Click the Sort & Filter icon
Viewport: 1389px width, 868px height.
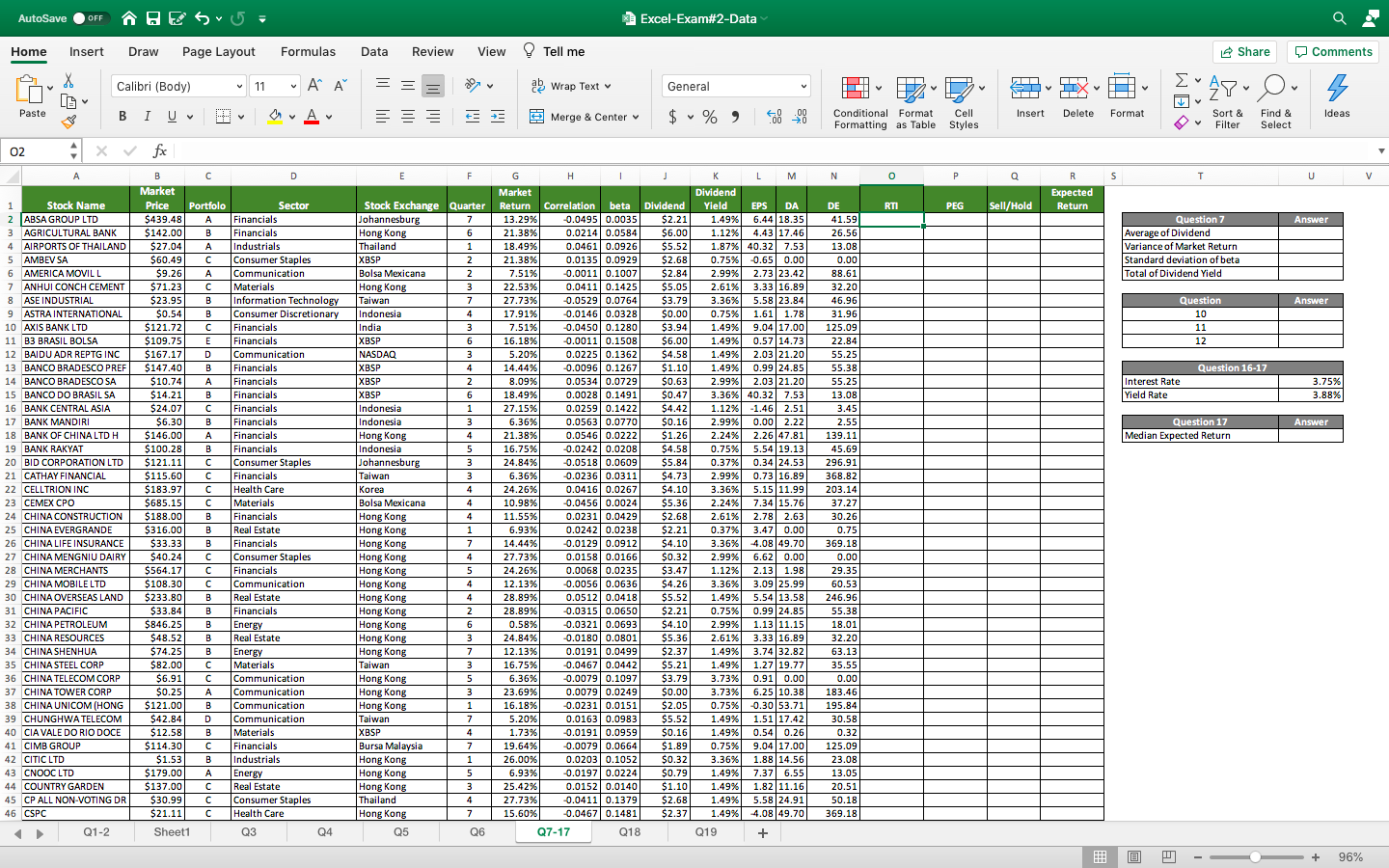pyautogui.click(x=1223, y=89)
